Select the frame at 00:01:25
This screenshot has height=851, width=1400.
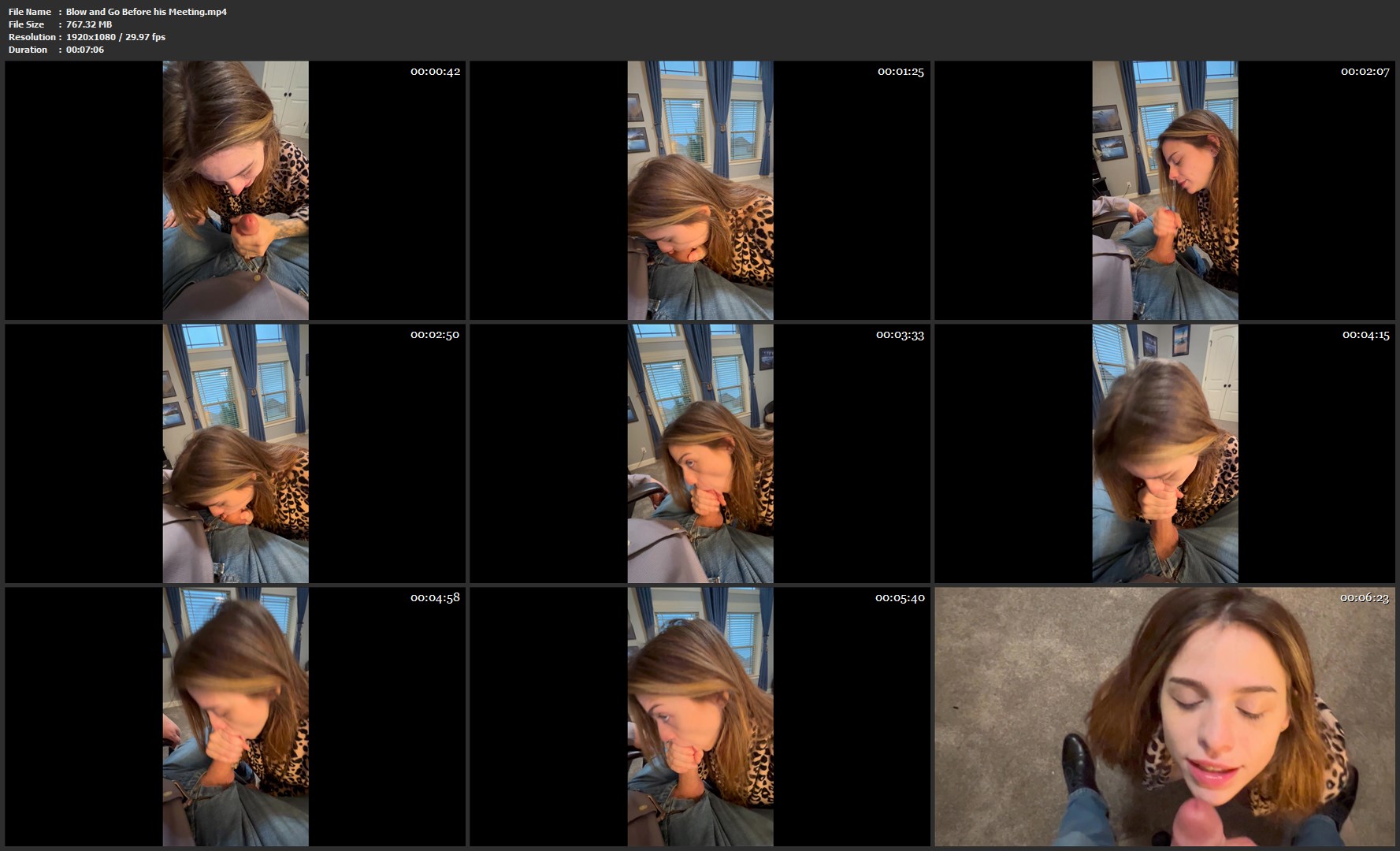700,190
